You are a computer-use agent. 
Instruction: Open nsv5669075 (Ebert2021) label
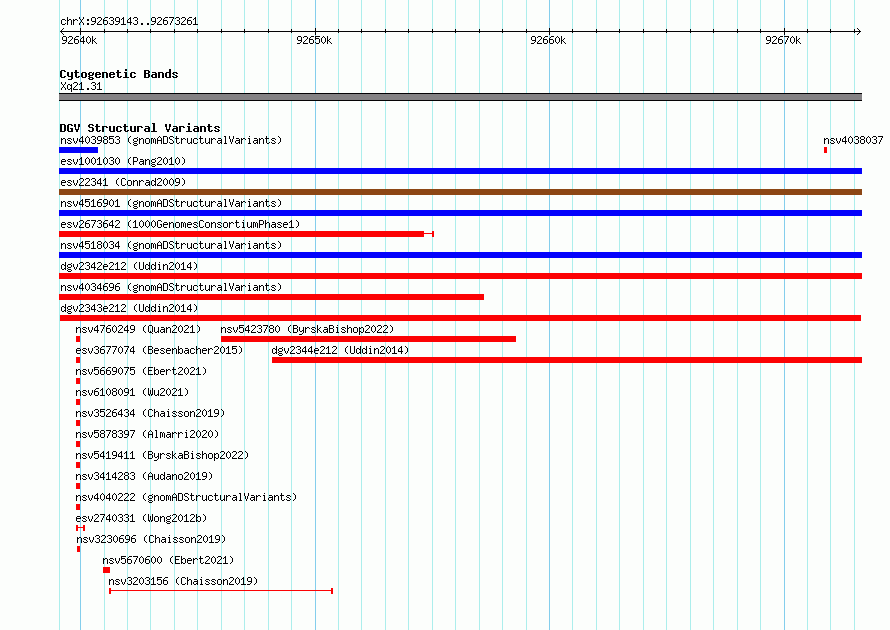[141, 371]
